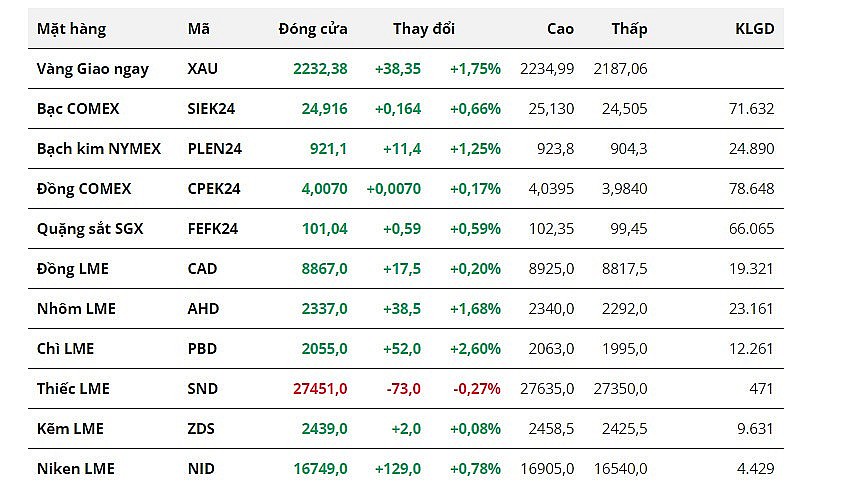Image resolution: width=846 pixels, height=485 pixels.
Task: Click the CPEK24 code cell
Action: pyautogui.click(x=212, y=189)
